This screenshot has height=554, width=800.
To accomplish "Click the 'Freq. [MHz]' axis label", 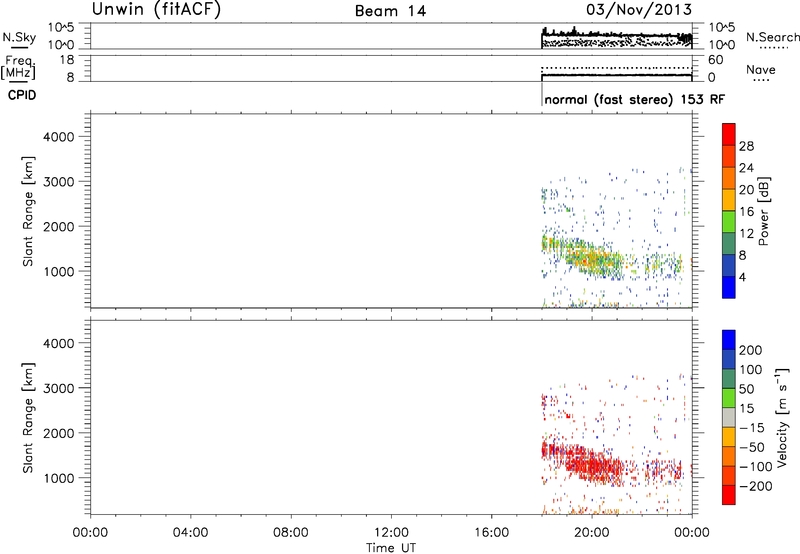I will 18,67.
